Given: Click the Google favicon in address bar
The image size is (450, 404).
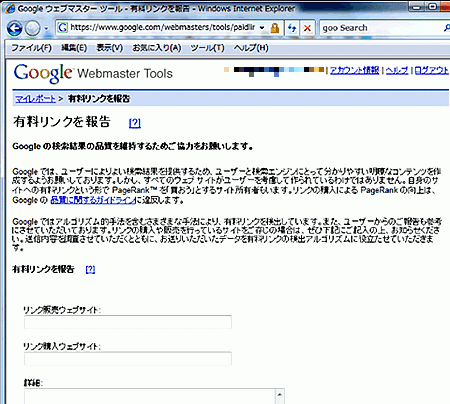Looking at the screenshot, I should click(x=62, y=28).
